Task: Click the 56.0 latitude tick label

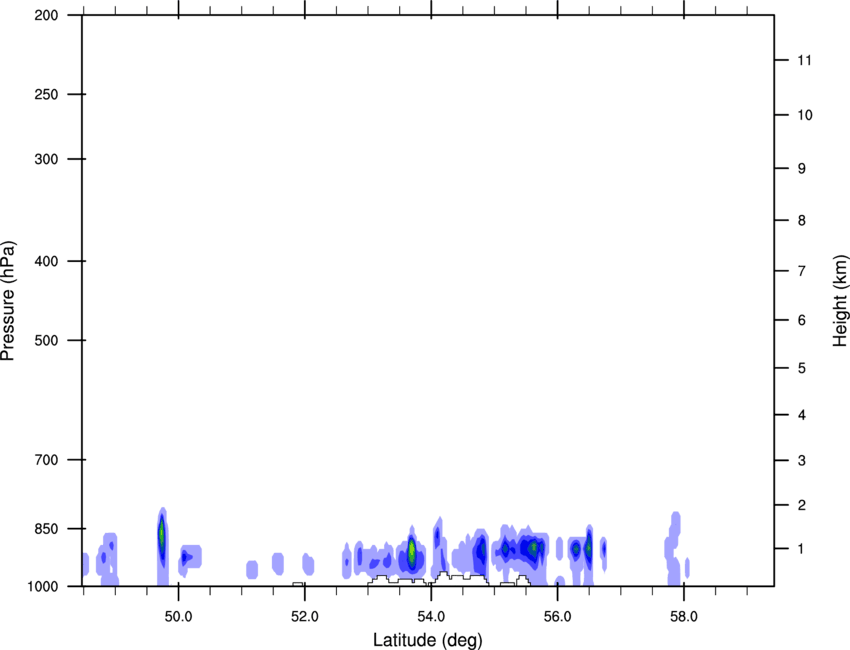Action: pyautogui.click(x=557, y=617)
